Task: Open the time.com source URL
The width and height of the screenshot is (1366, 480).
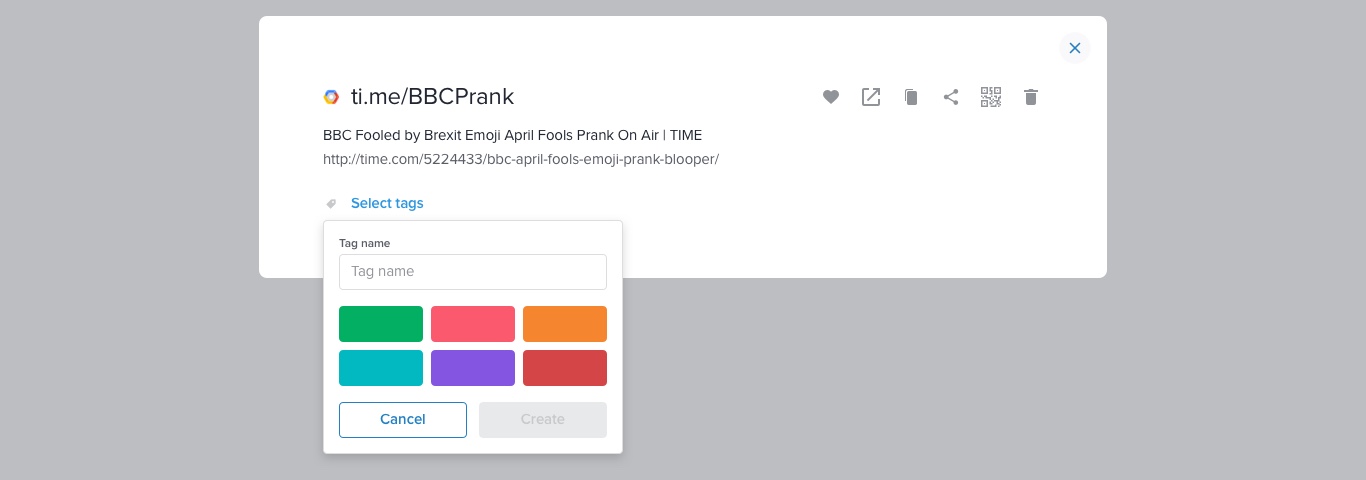Action: (521, 159)
